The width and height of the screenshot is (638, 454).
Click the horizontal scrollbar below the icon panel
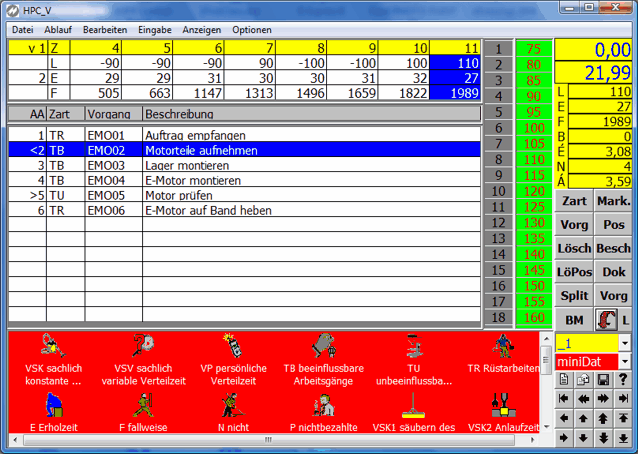tap(270, 439)
